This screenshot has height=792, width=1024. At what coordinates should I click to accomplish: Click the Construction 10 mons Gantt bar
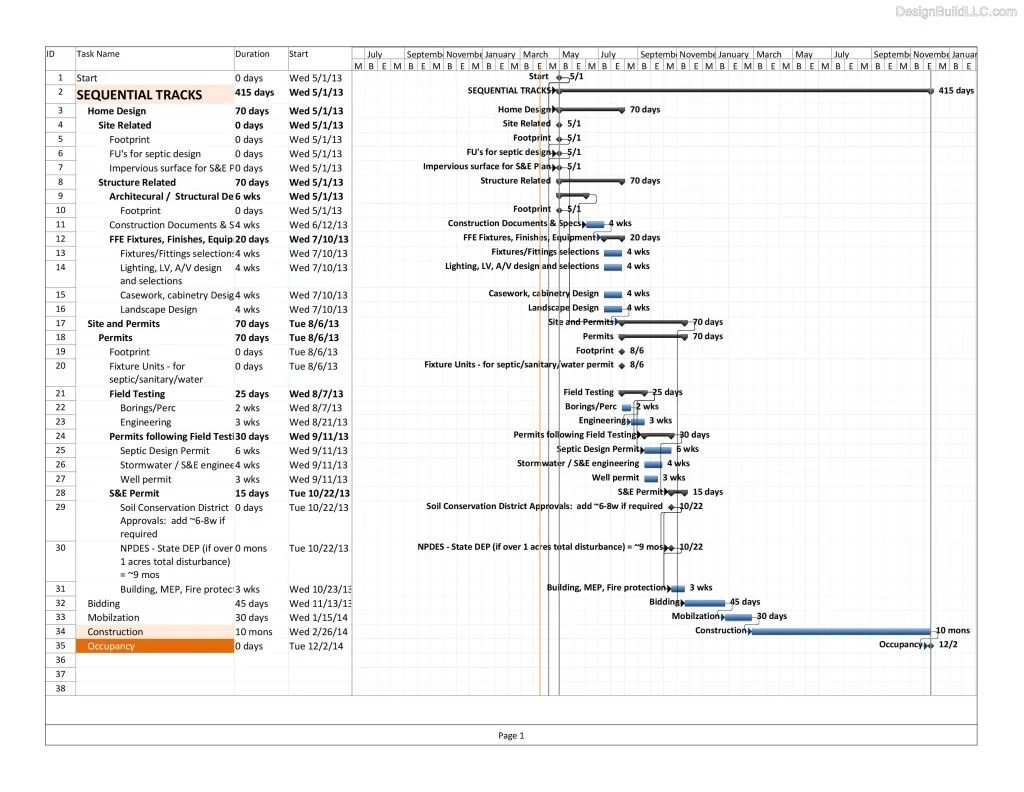841,631
